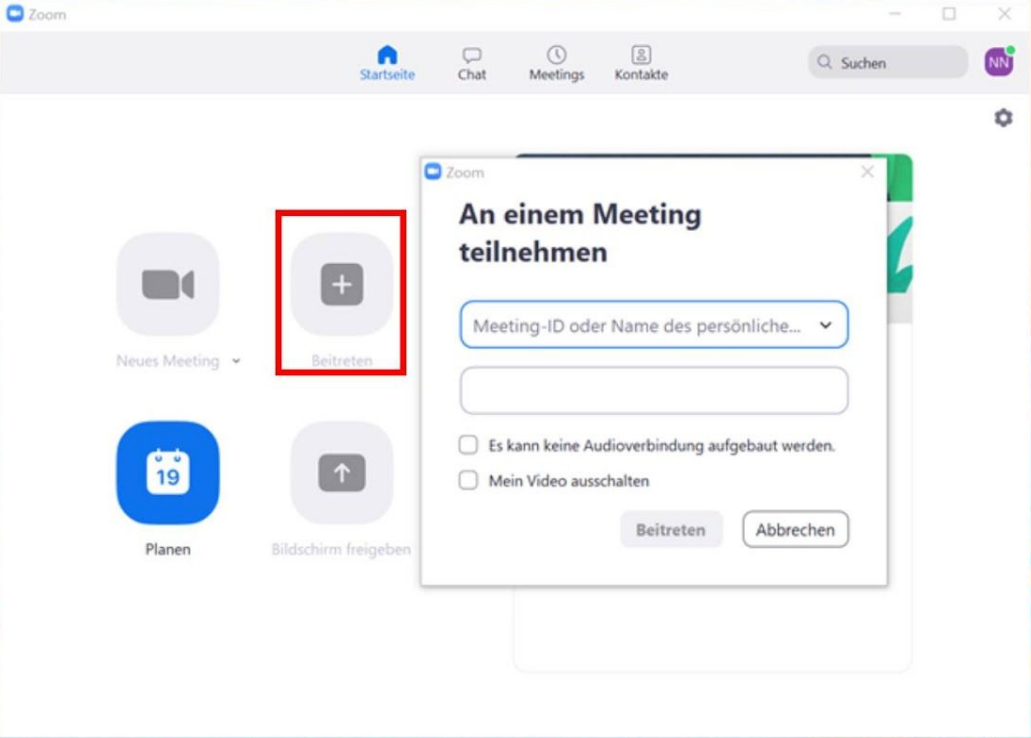Screen dimensions: 1031x738
Task: Click the NN profile avatar
Action: [998, 62]
